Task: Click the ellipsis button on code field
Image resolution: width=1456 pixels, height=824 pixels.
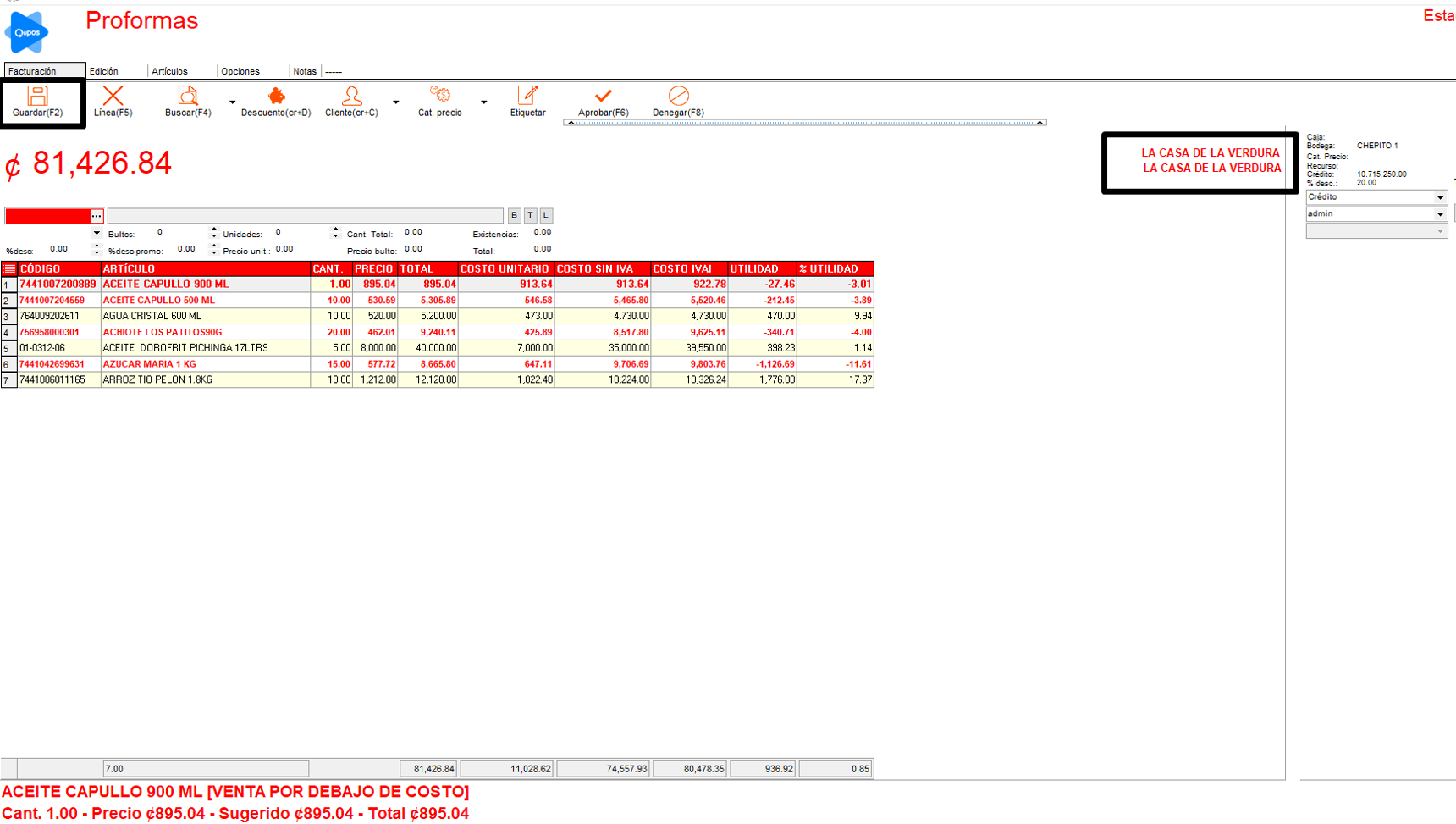Action: tap(97, 216)
